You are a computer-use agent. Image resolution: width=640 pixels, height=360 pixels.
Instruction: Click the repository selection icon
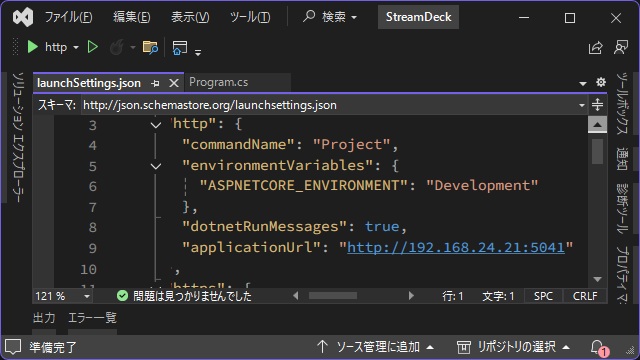coord(464,347)
